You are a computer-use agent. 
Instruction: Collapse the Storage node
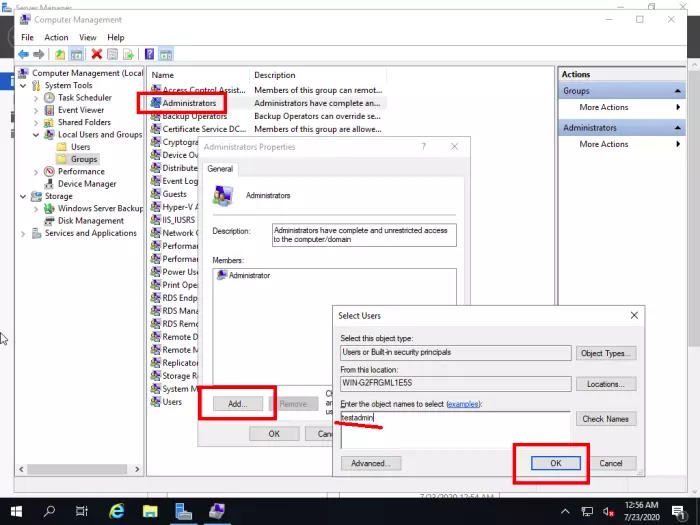click(23, 196)
